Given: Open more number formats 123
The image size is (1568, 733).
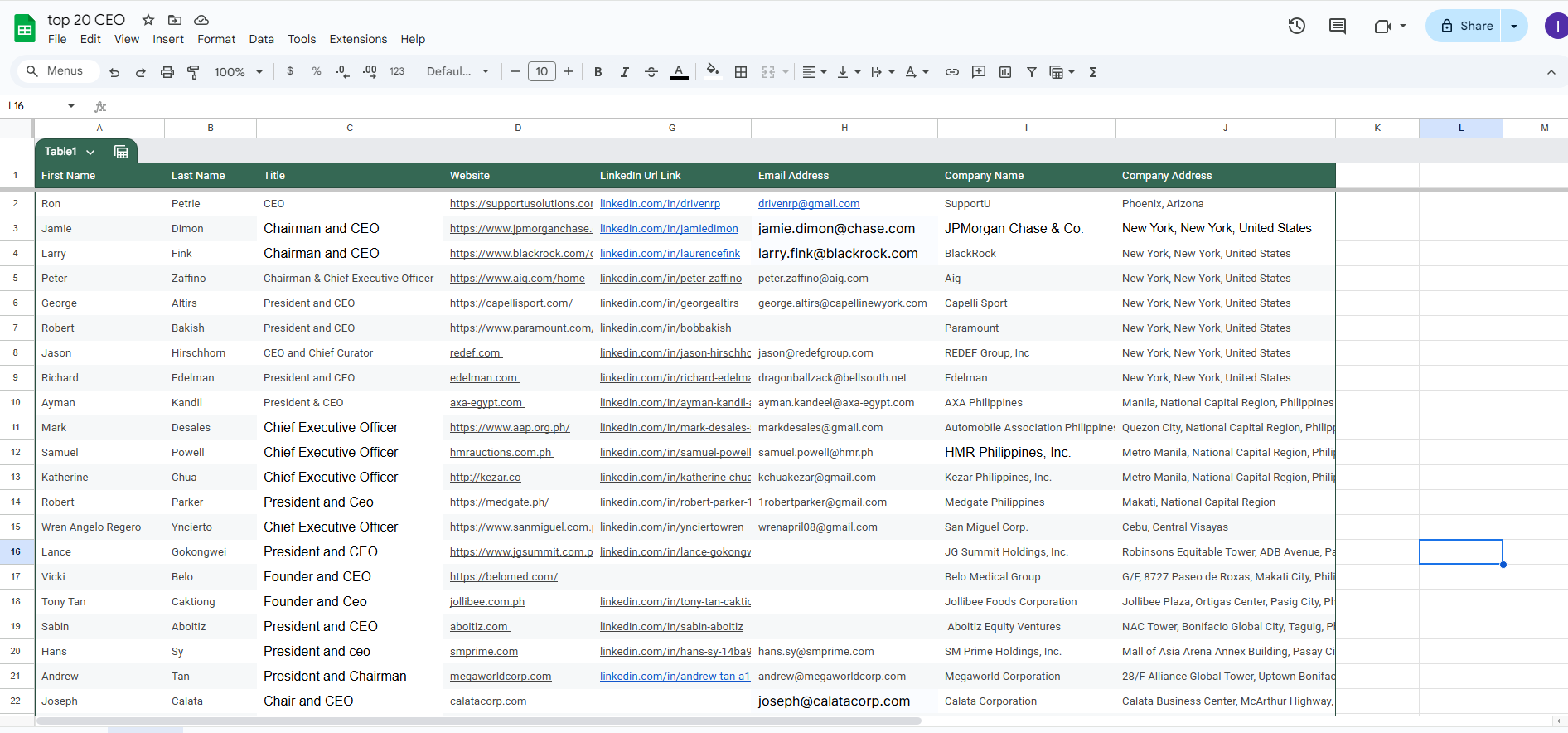Looking at the screenshot, I should click(x=397, y=71).
